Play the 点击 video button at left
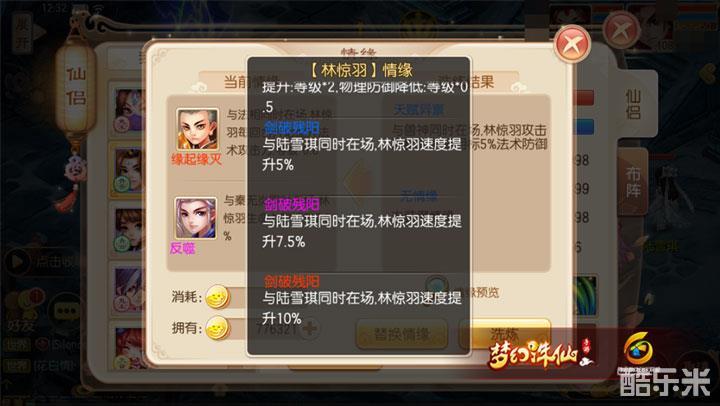Viewport: 720px width, 406px height. pyautogui.click(x=18, y=262)
